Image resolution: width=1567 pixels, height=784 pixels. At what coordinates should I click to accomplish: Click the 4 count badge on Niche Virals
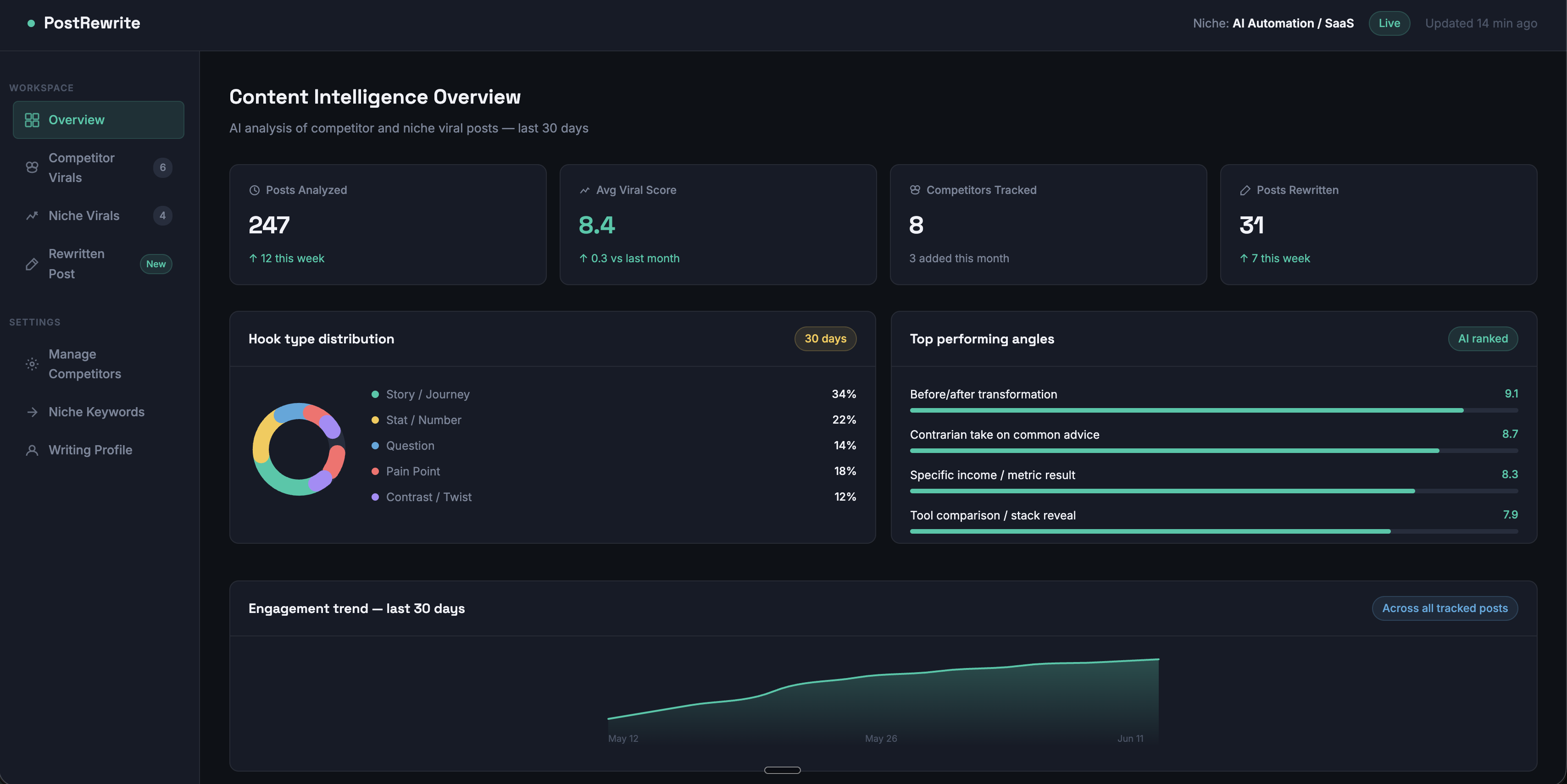(x=162, y=216)
